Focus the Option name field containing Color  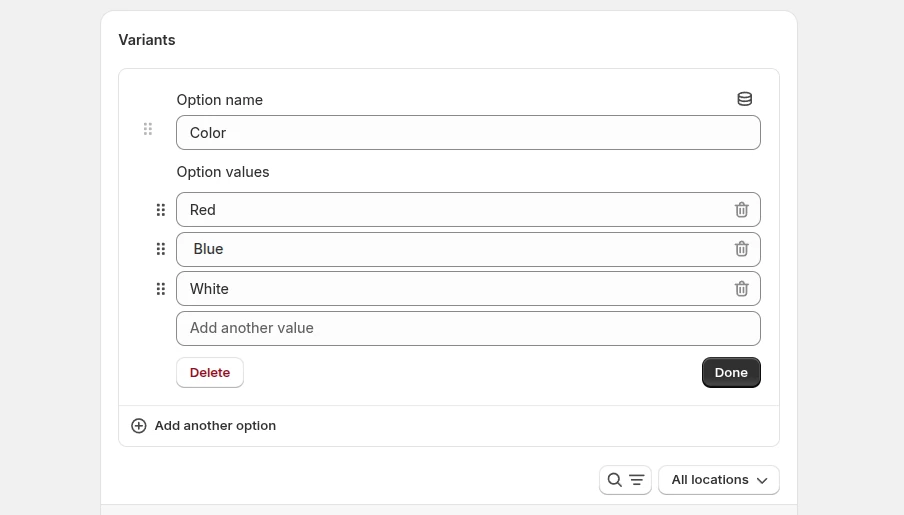[468, 133]
